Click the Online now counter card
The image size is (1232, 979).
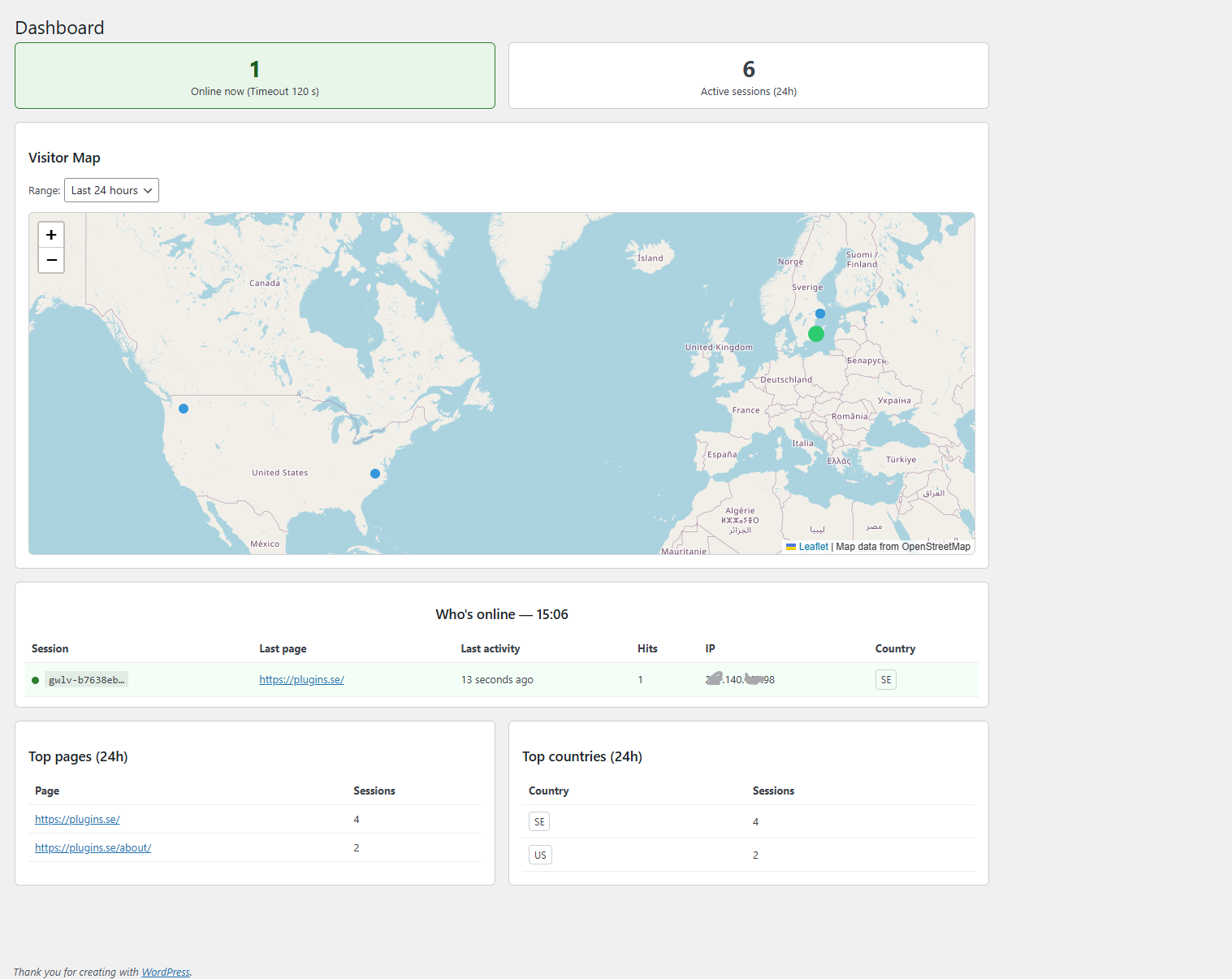coord(255,76)
